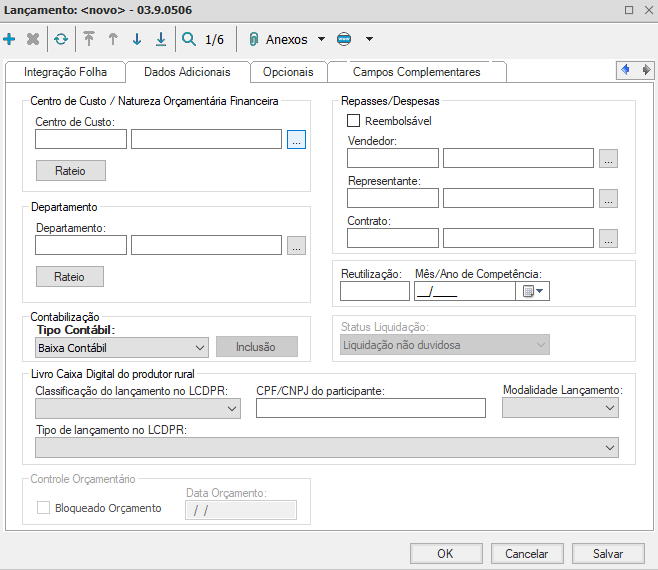Expand Tipo de lançamento no LCDPR dropdown
This screenshot has height=570, width=658.
coord(610,449)
